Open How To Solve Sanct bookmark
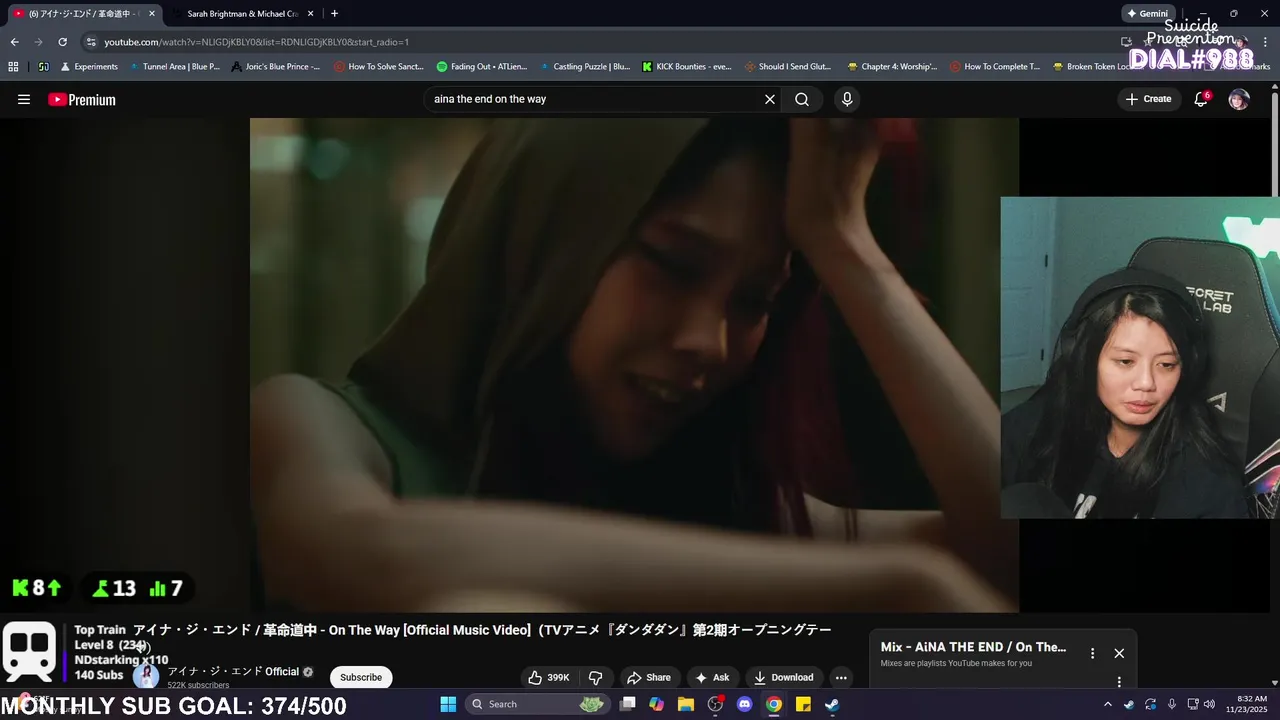This screenshot has width=1280, height=720. tap(379, 67)
